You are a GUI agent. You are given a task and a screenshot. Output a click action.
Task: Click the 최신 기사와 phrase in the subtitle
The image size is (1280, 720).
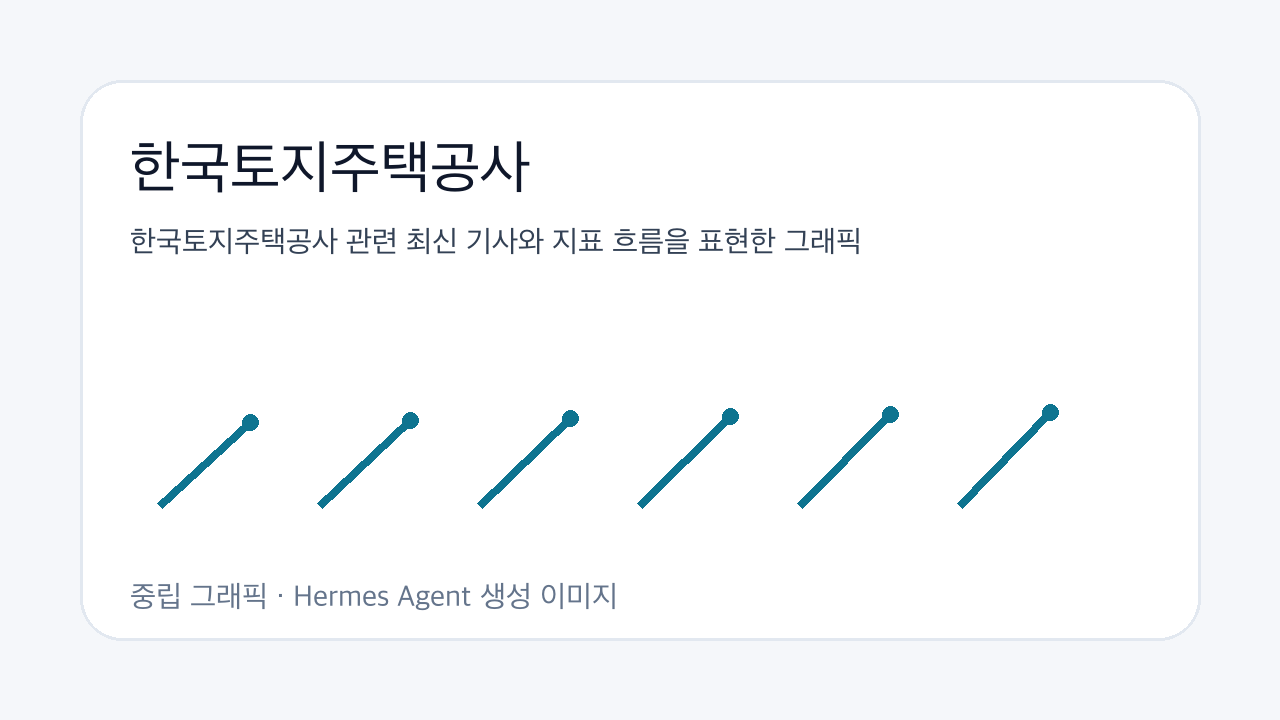coord(471,241)
